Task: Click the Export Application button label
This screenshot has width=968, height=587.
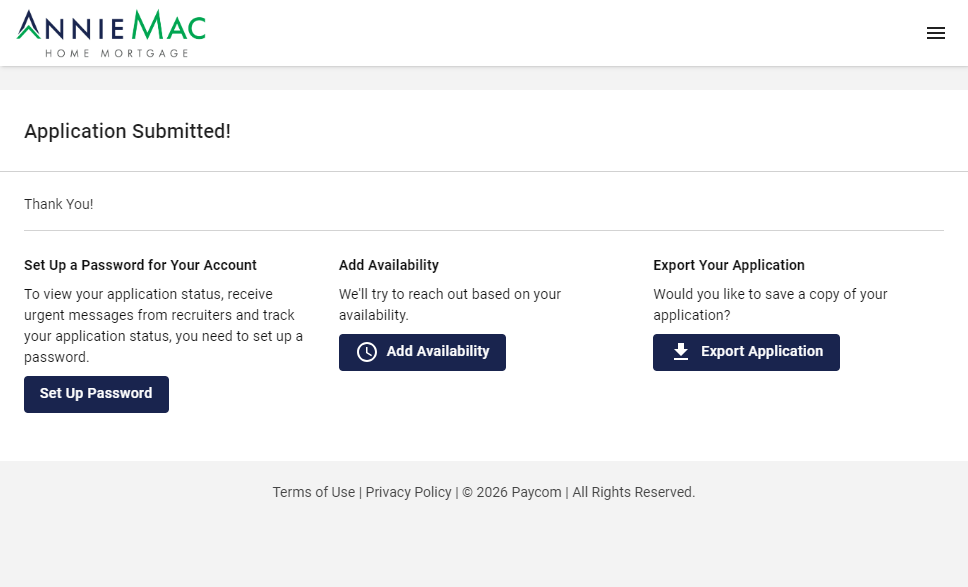Action: click(761, 352)
